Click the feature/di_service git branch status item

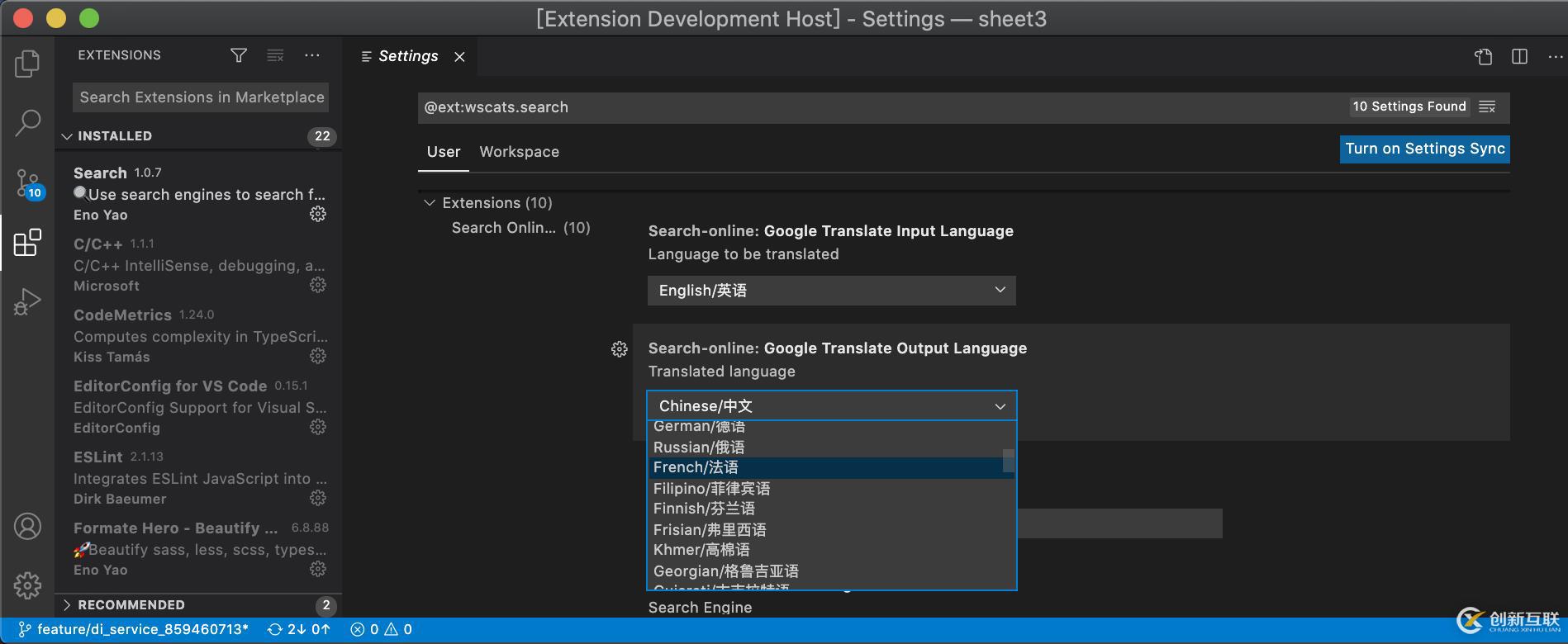pyautogui.click(x=134, y=629)
